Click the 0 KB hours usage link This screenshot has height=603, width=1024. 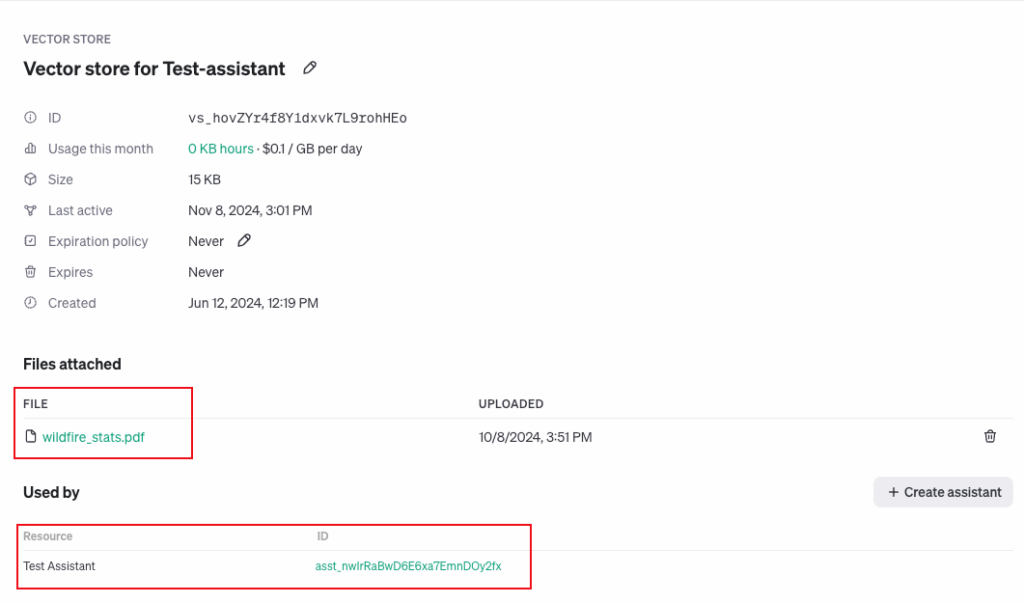tap(221, 149)
